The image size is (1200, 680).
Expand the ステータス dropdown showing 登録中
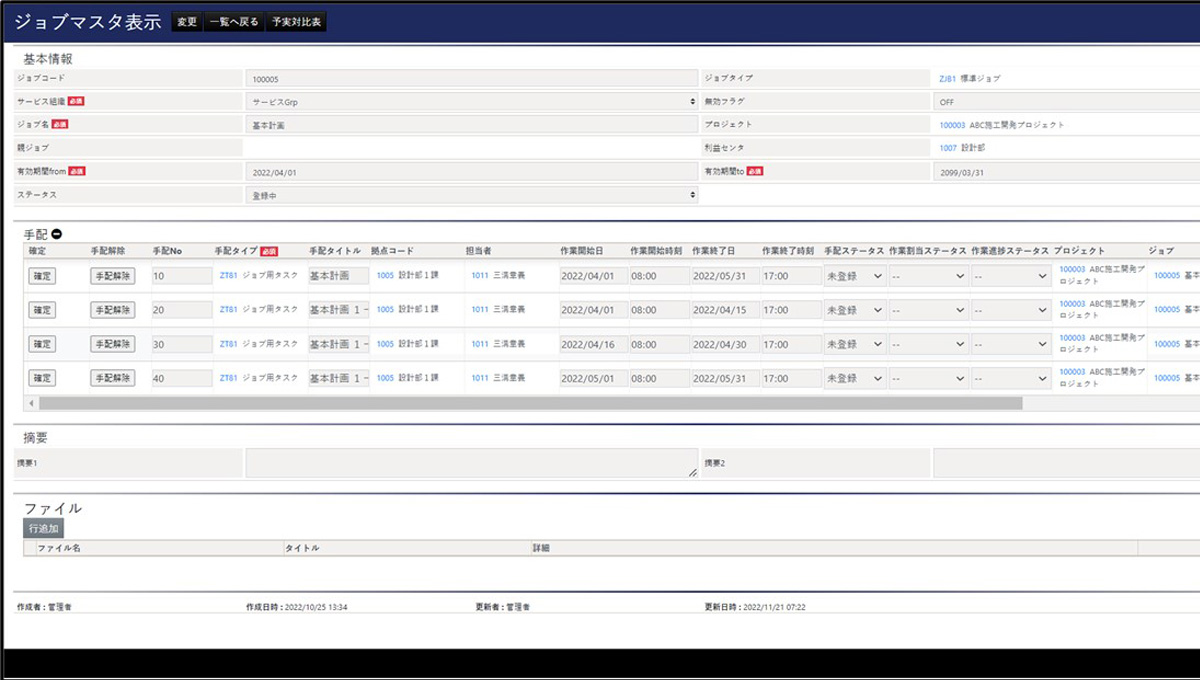pos(470,194)
